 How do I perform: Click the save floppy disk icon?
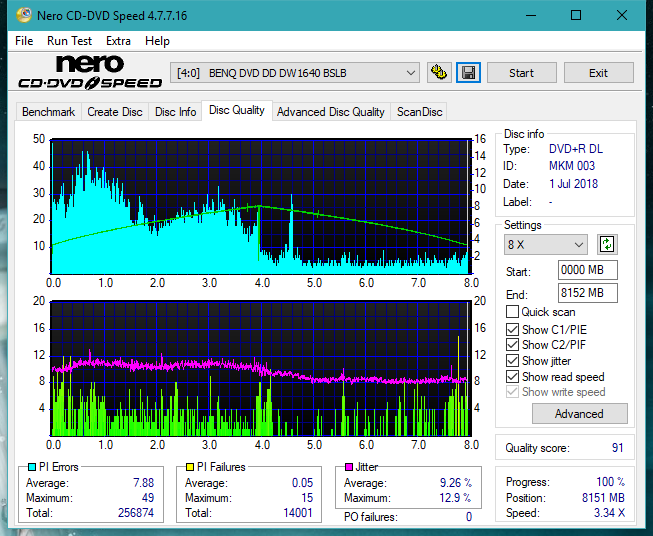click(x=469, y=73)
